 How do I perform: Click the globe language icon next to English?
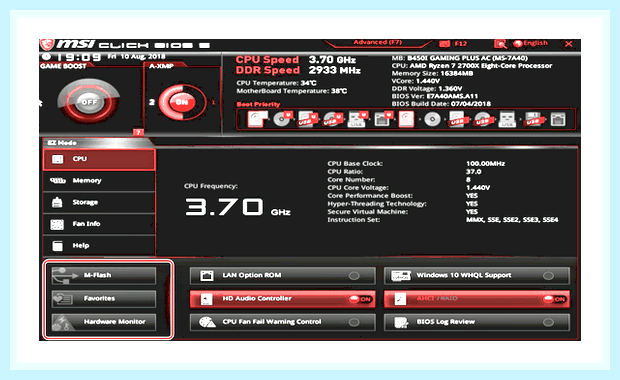[517, 43]
